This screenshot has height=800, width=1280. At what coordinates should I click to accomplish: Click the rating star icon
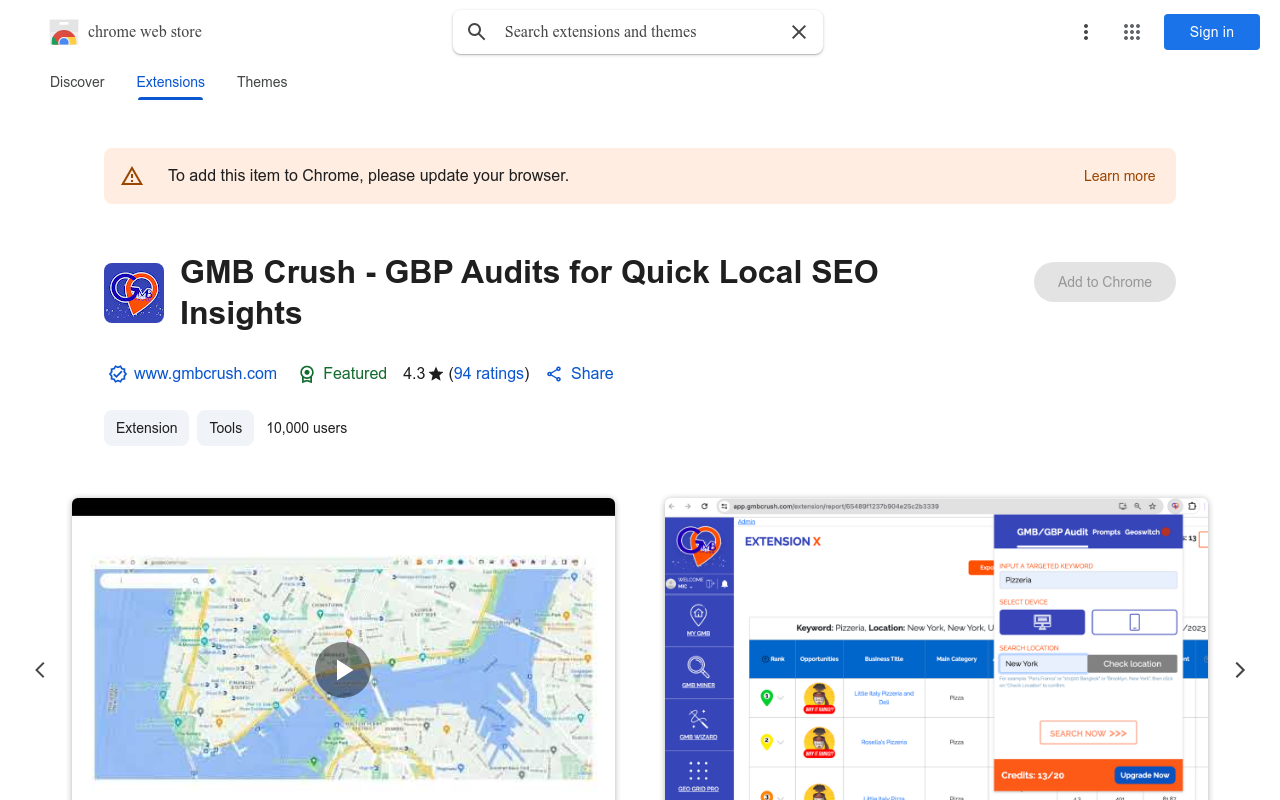tap(436, 374)
